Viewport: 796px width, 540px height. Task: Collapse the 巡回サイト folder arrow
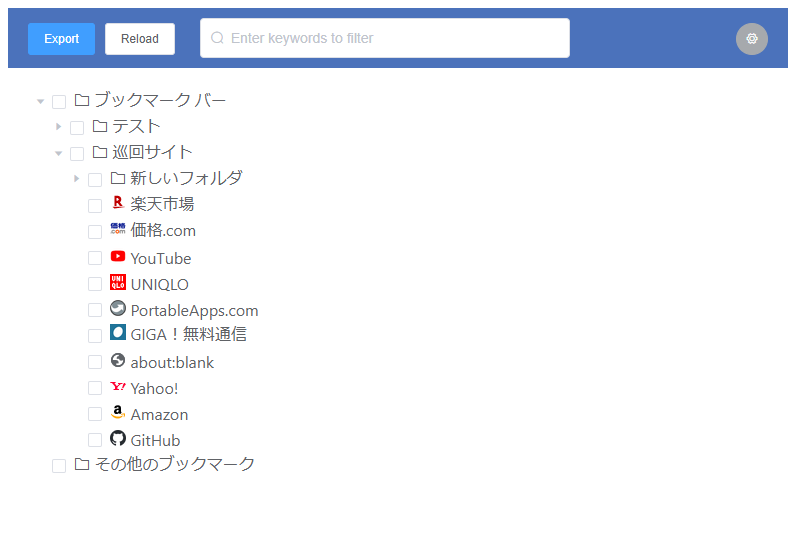click(x=59, y=153)
